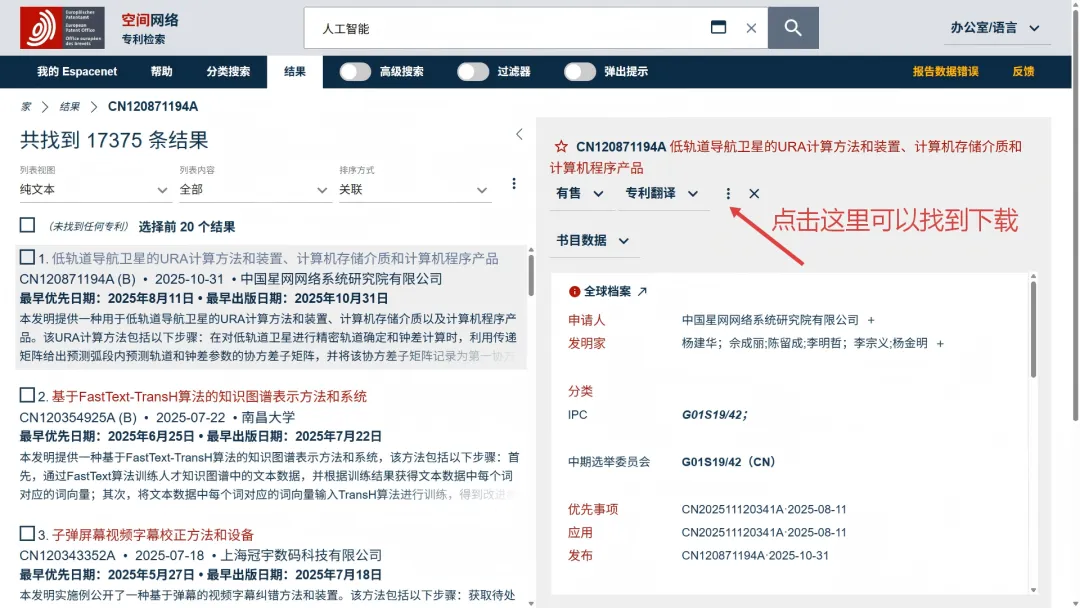Open the global dossier external link arrow
The image size is (1080, 608).
pyautogui.click(x=642, y=291)
